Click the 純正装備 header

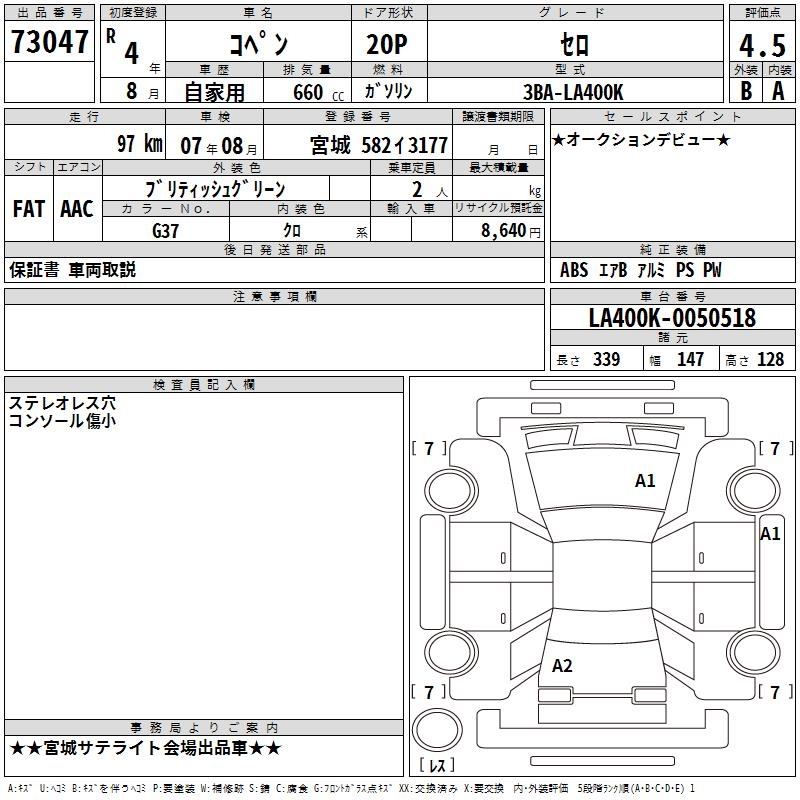672,249
